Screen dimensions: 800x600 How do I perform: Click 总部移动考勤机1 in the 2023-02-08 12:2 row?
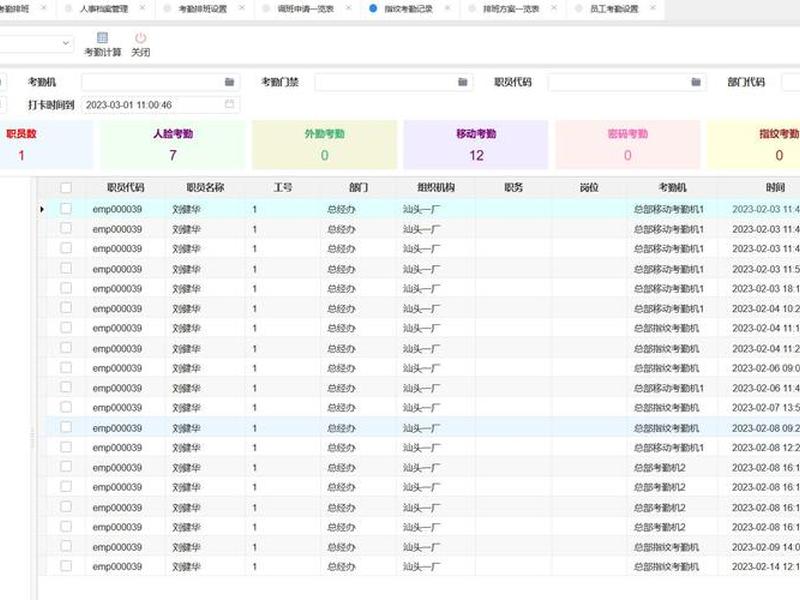coord(668,448)
